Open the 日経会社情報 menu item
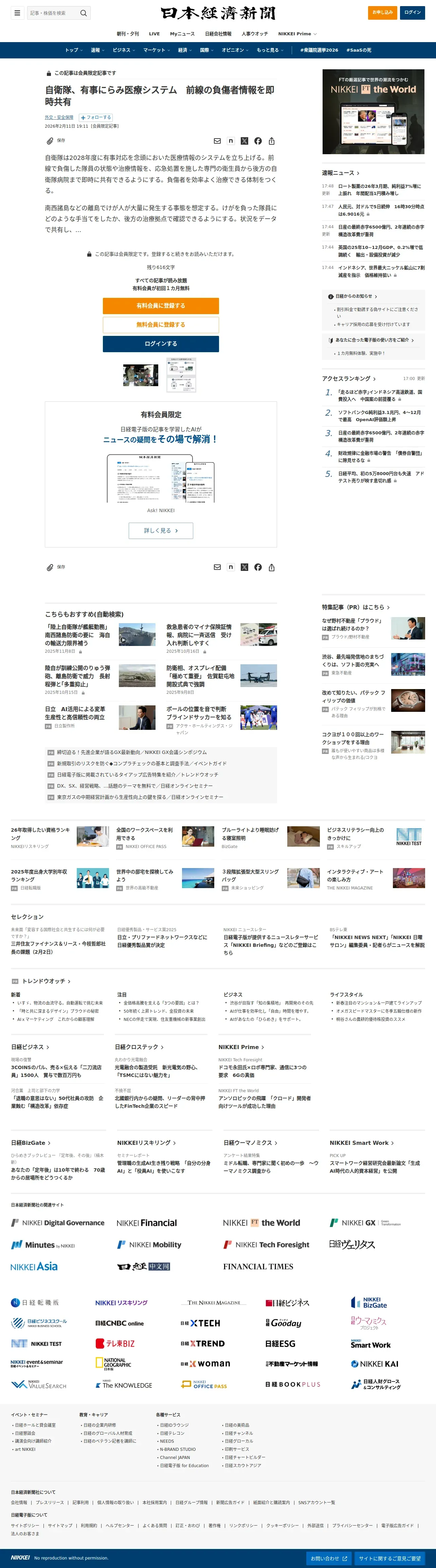 (x=218, y=34)
